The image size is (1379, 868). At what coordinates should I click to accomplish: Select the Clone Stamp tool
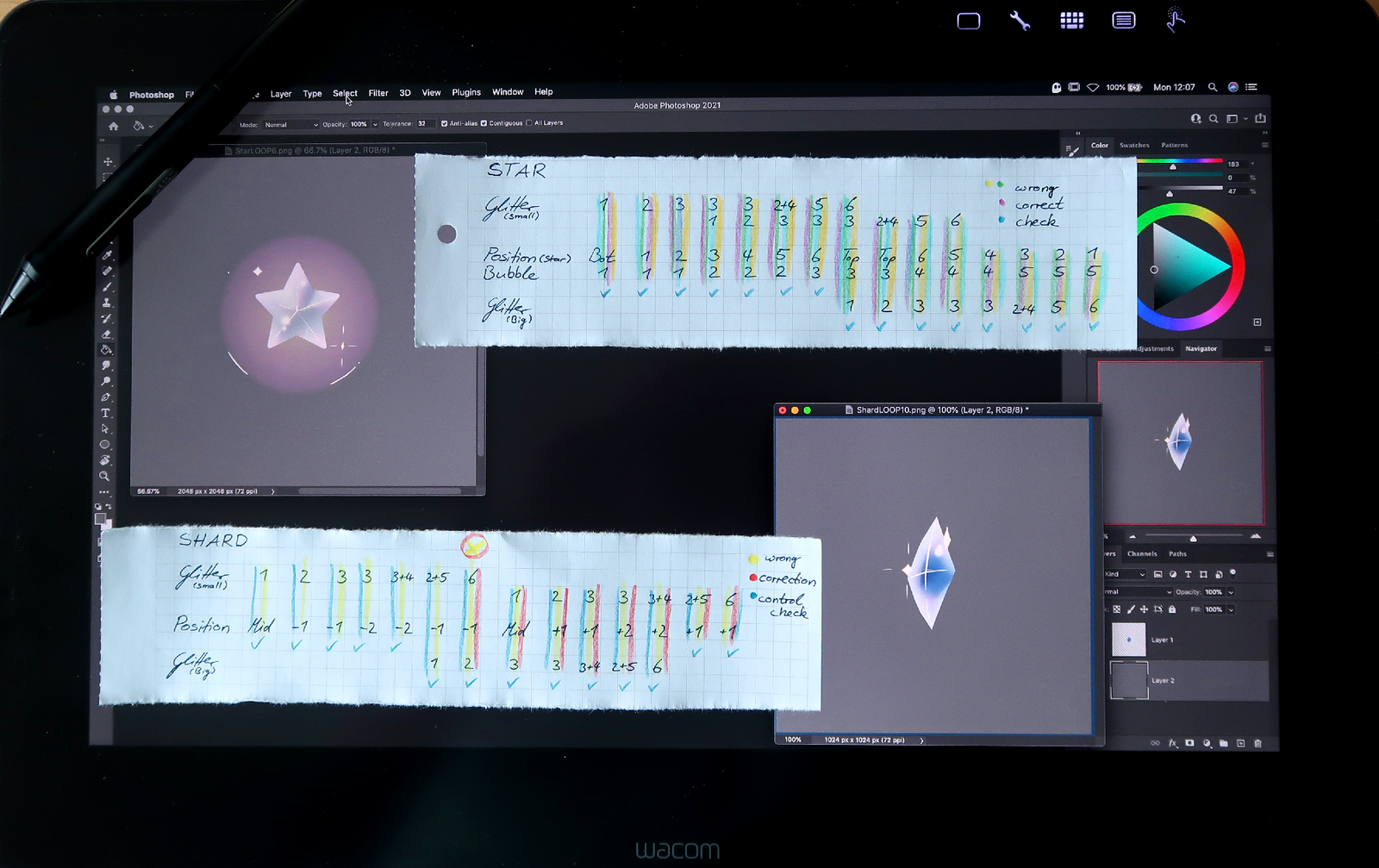pos(106,303)
